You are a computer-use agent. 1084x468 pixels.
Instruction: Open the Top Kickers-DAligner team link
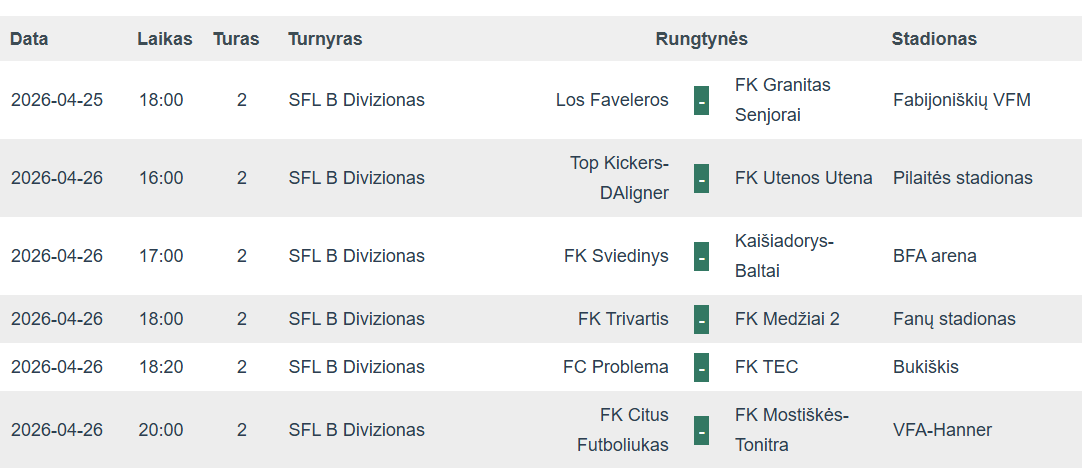(619, 178)
